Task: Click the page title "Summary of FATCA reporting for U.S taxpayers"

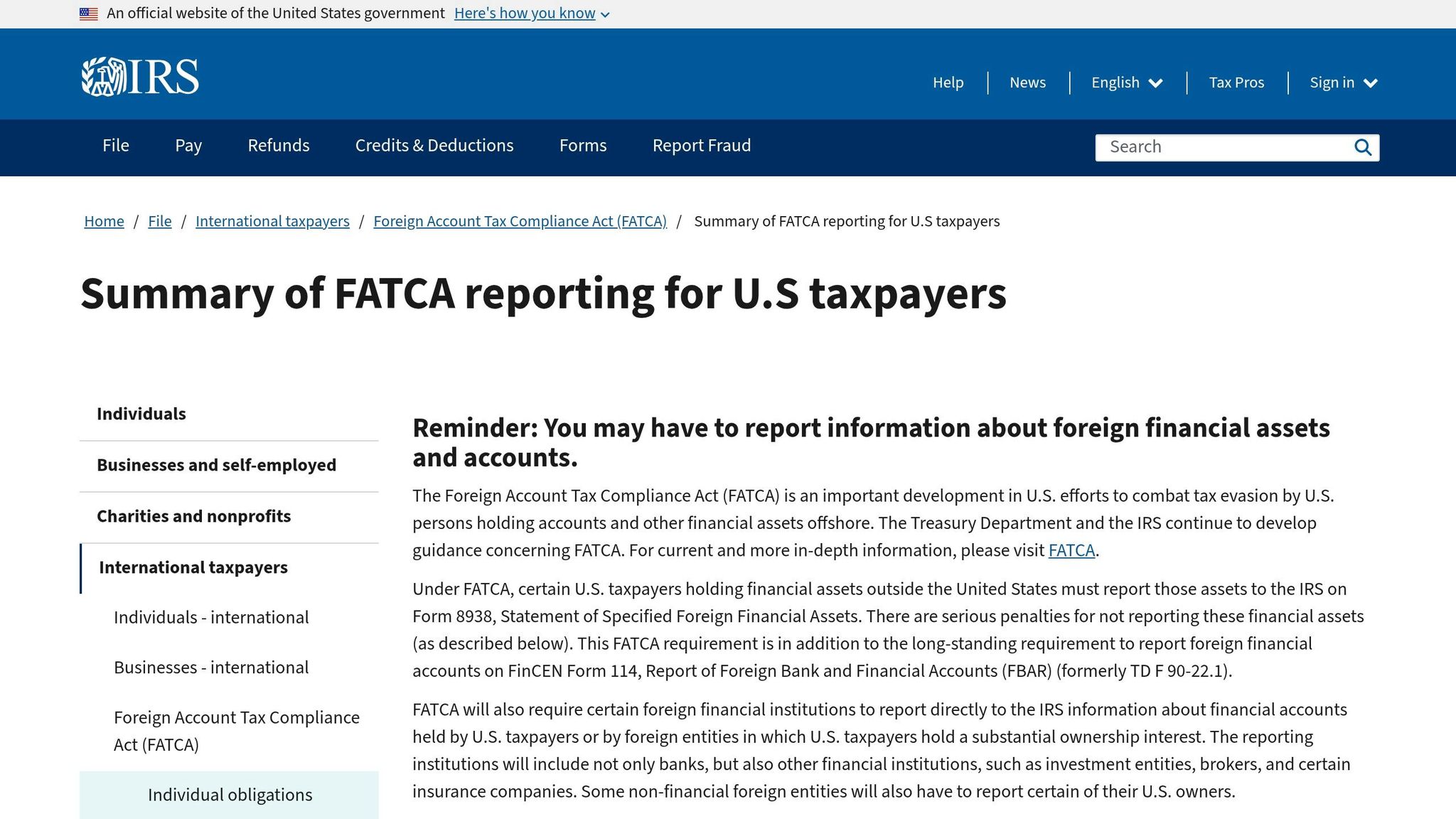Action: [x=543, y=294]
